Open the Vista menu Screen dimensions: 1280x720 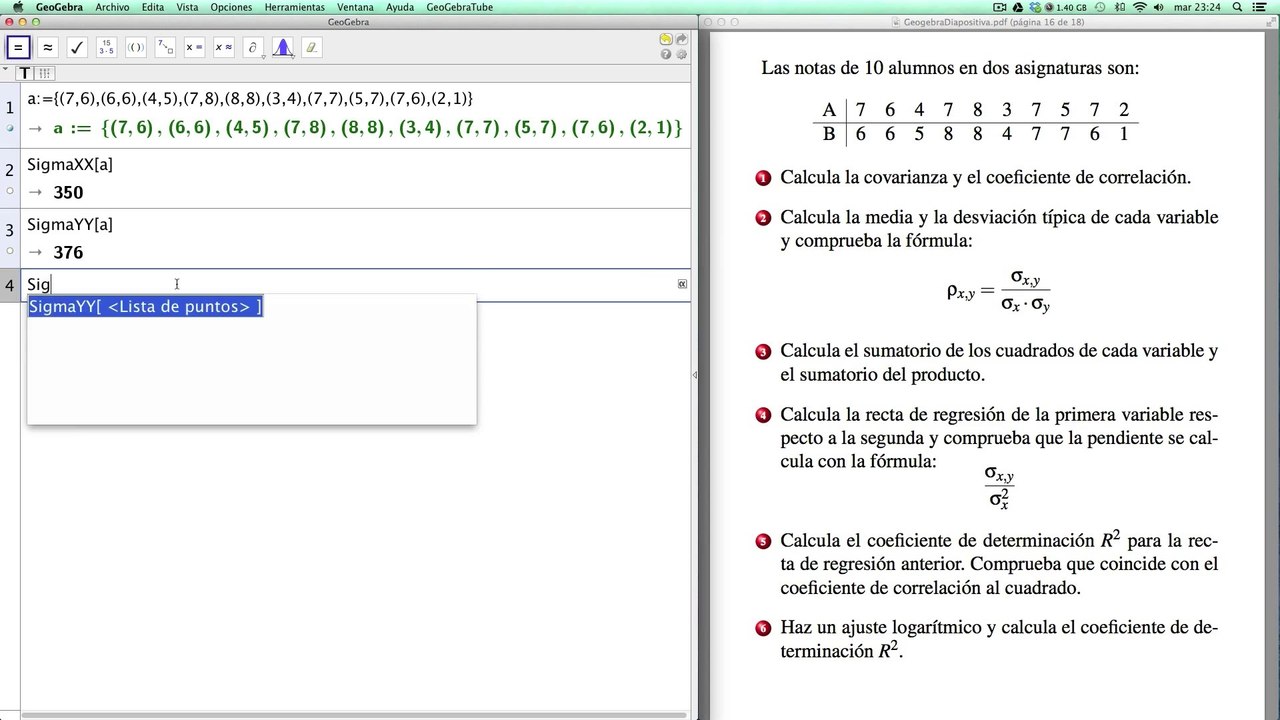[x=187, y=7]
